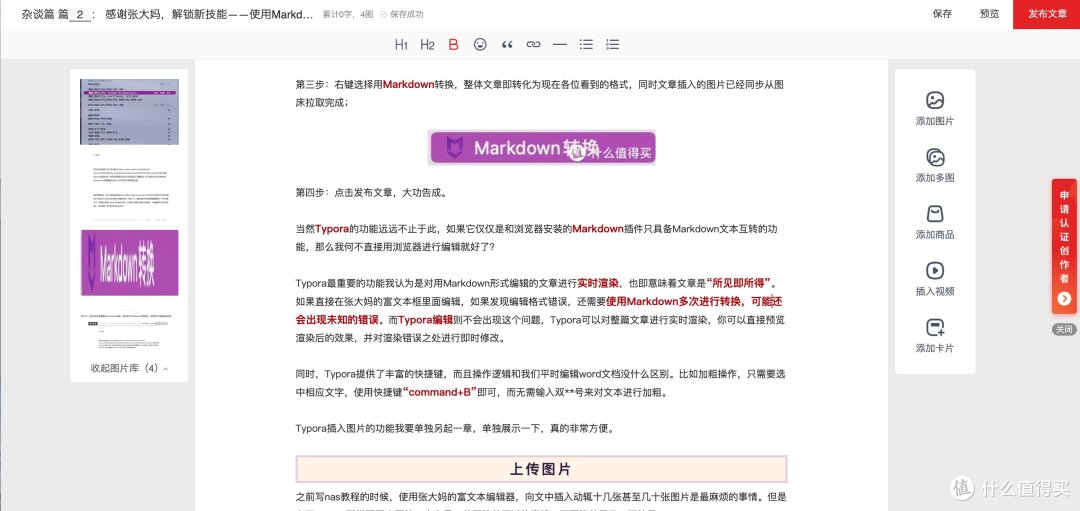Create an ordered numbered list

tap(612, 44)
